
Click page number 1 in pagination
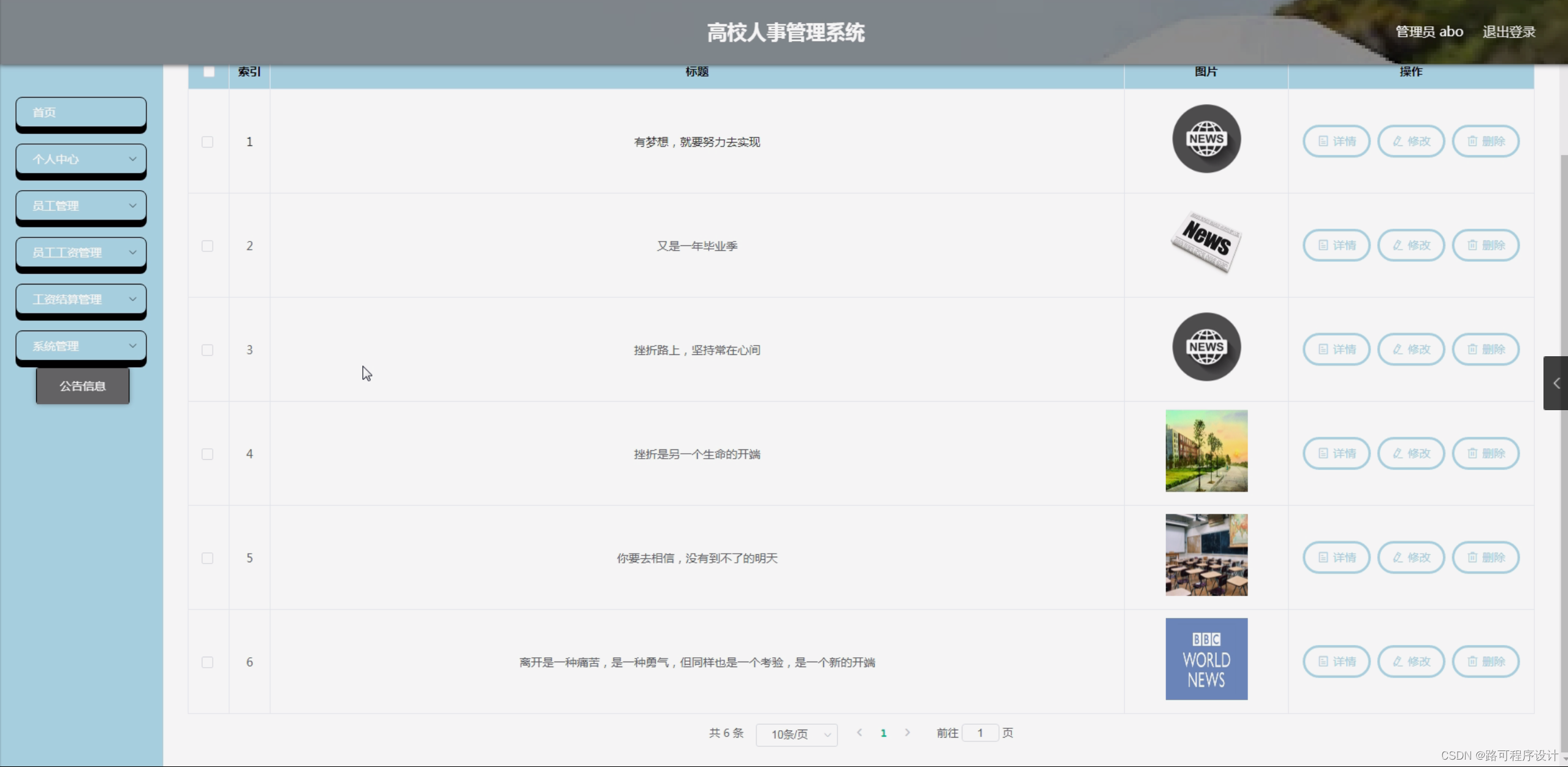(x=883, y=733)
